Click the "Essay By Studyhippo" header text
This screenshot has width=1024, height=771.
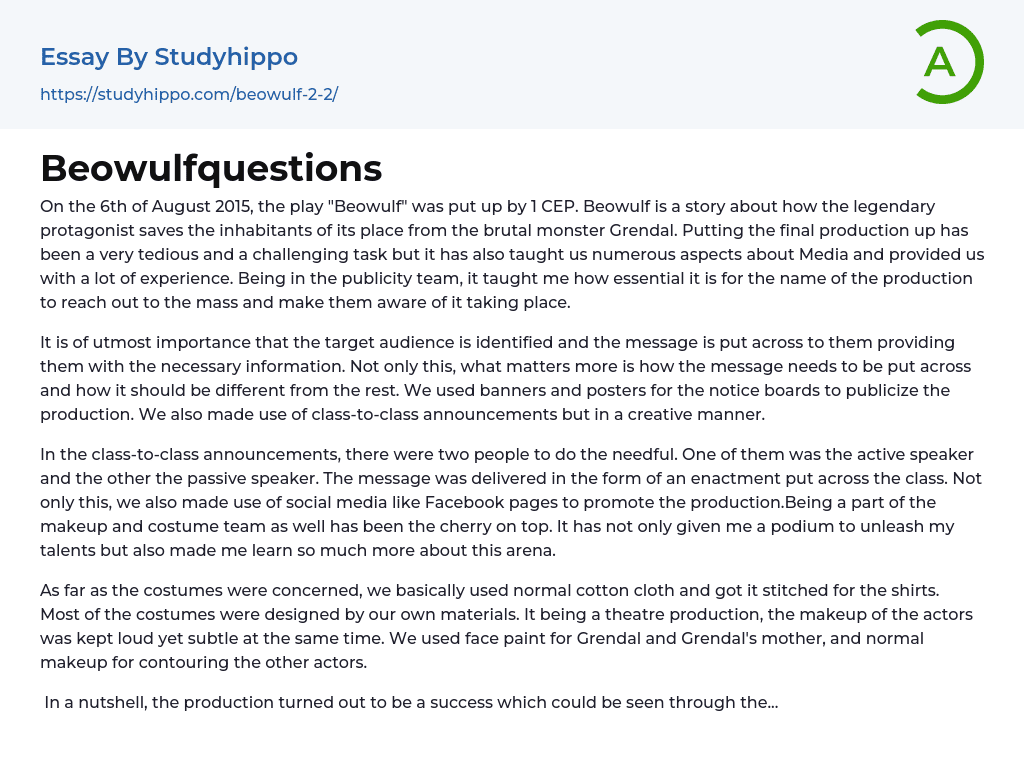(x=169, y=57)
